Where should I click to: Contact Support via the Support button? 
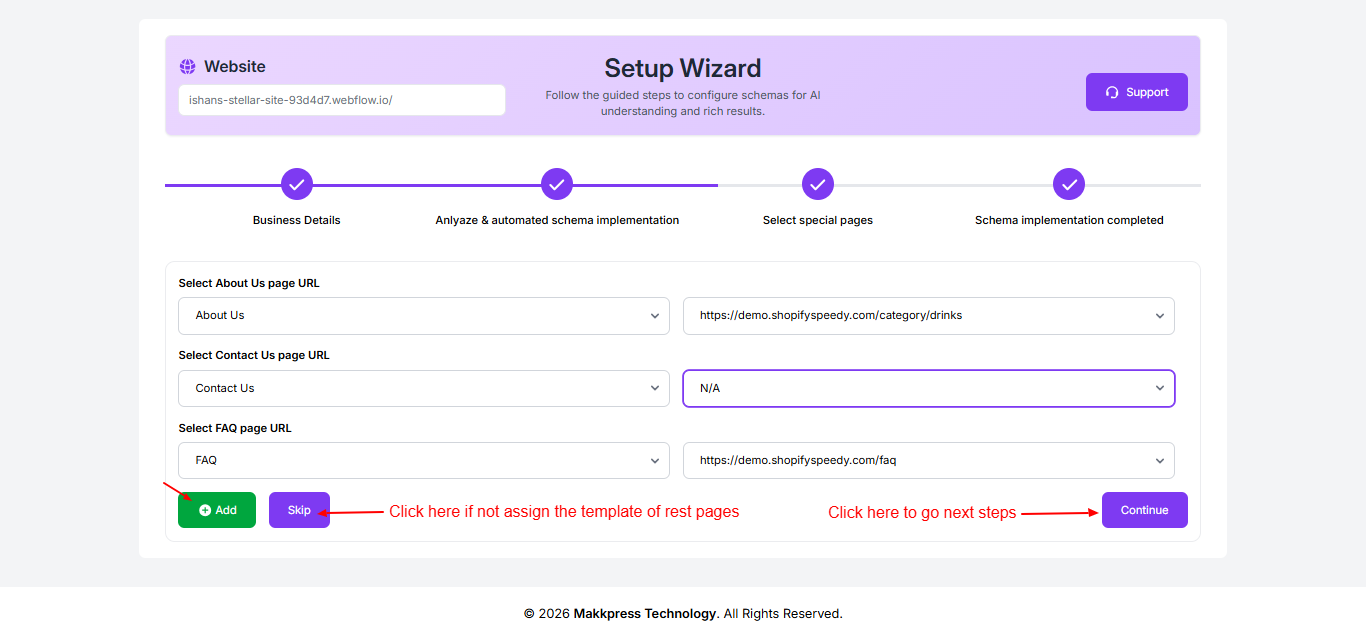(1137, 92)
